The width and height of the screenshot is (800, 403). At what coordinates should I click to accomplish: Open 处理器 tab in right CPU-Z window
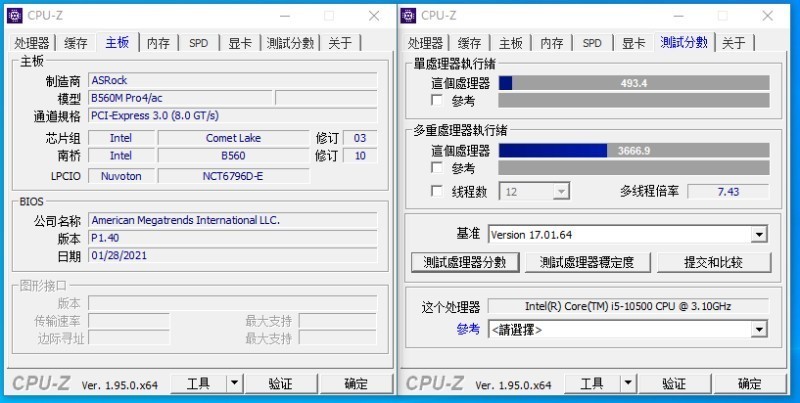pos(426,43)
